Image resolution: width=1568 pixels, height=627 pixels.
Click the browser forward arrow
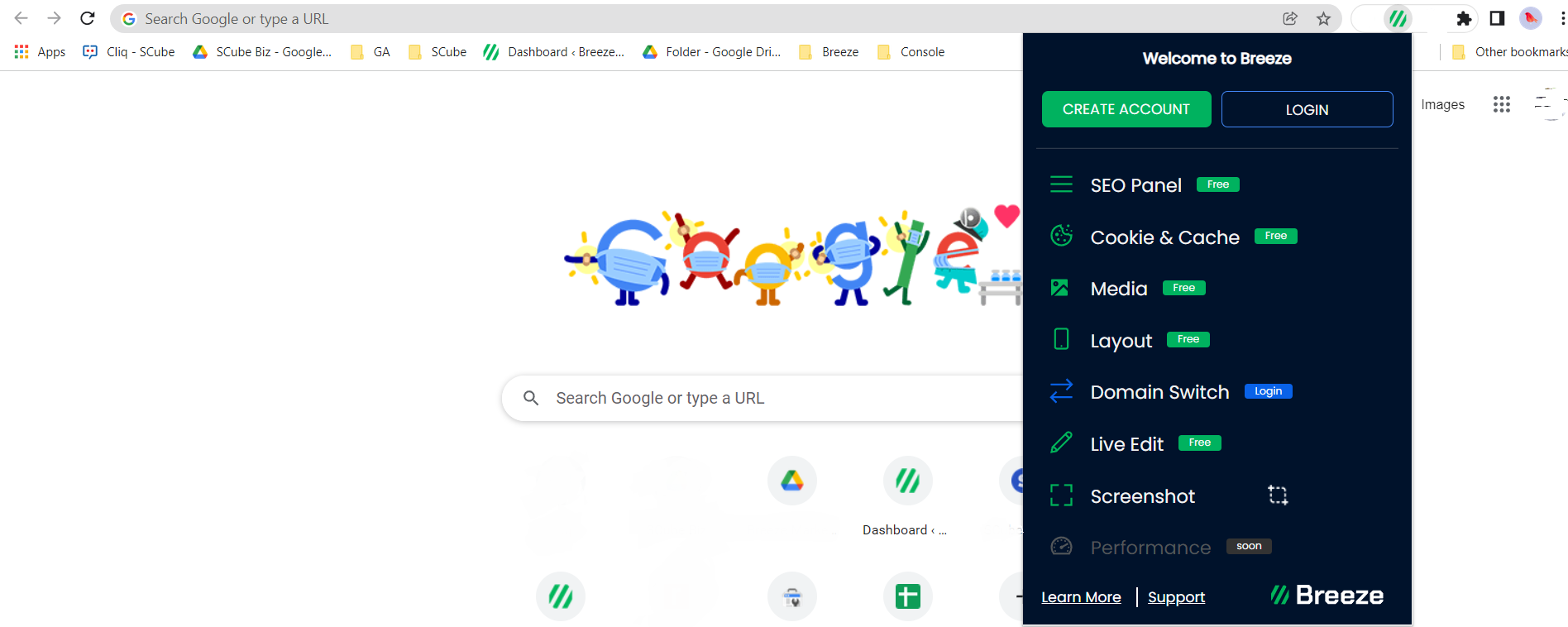point(55,18)
